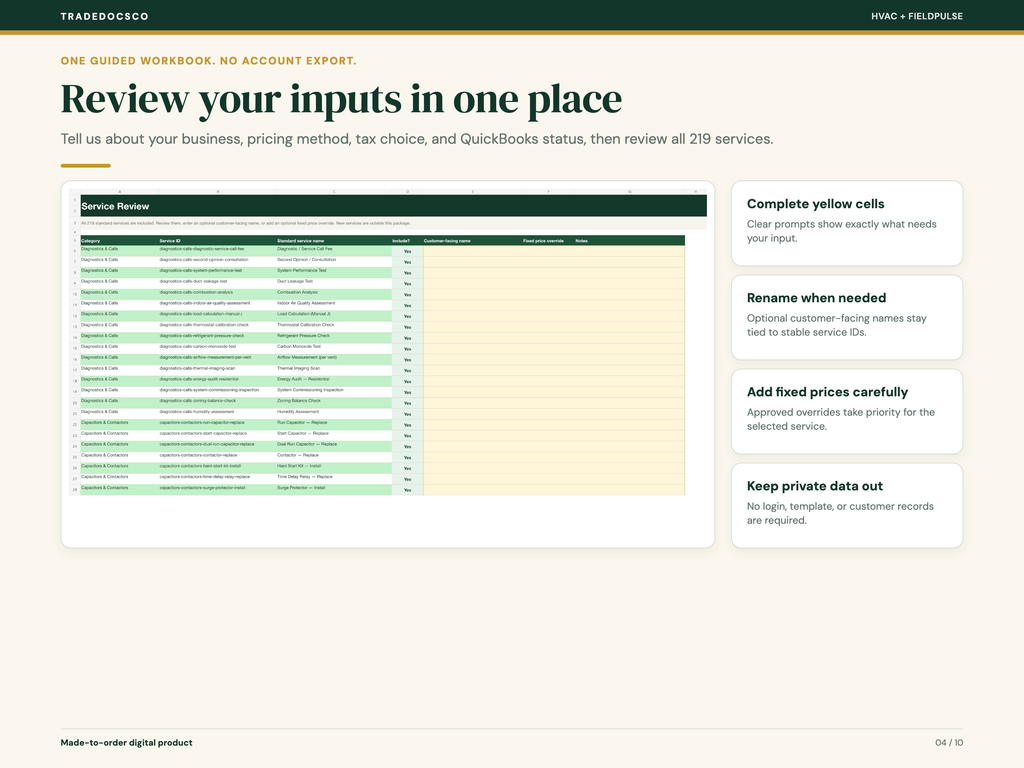Click 'No login, template, or customer records' description
This screenshot has width=1024, height=768.
[x=840, y=513]
